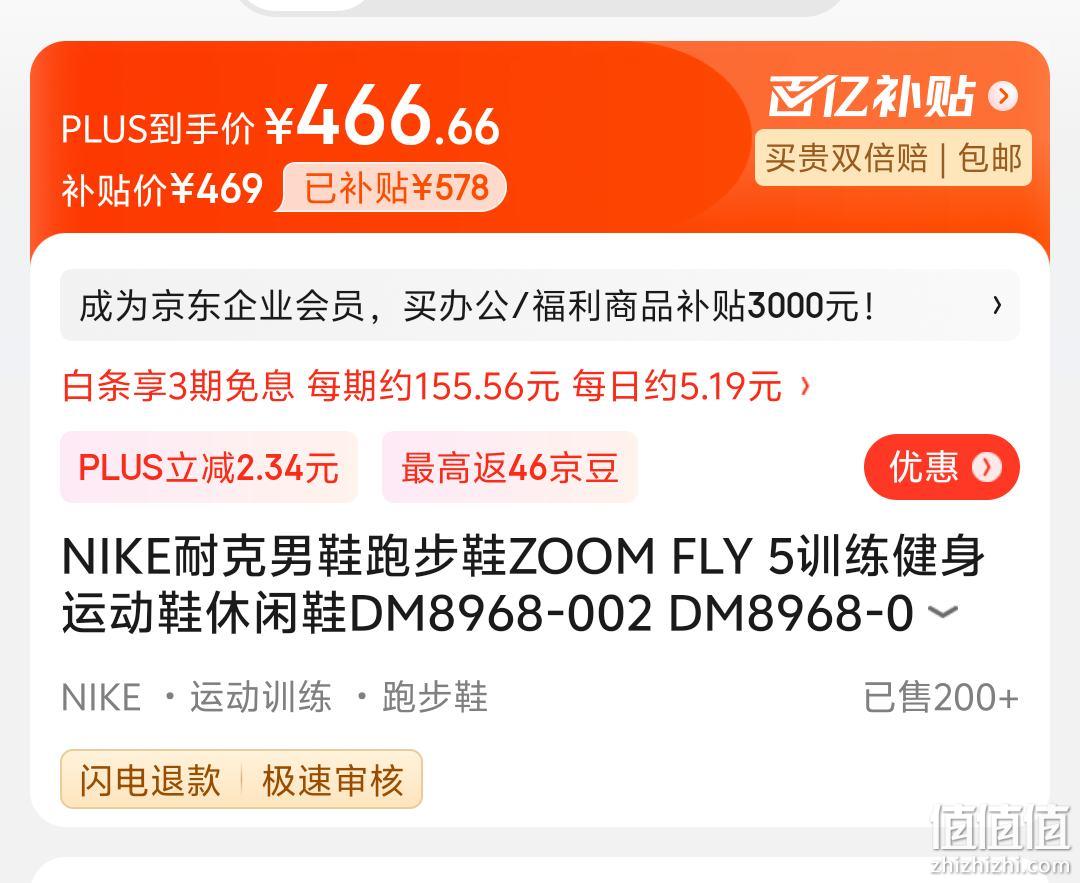Open the 京东企业会员 banner arrow
This screenshot has width=1080, height=883.
tap(997, 305)
